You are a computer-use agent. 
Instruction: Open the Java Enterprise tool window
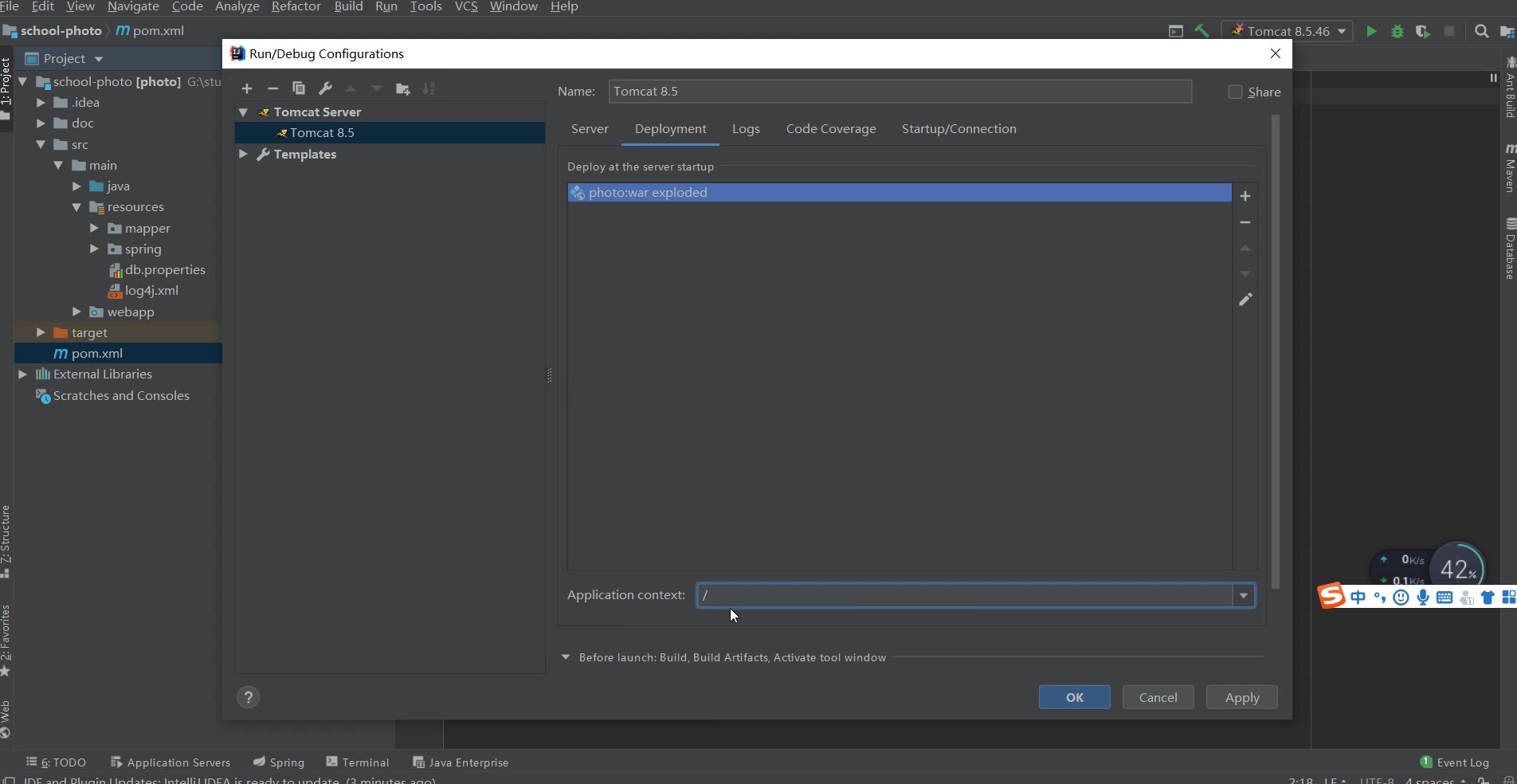coord(461,762)
